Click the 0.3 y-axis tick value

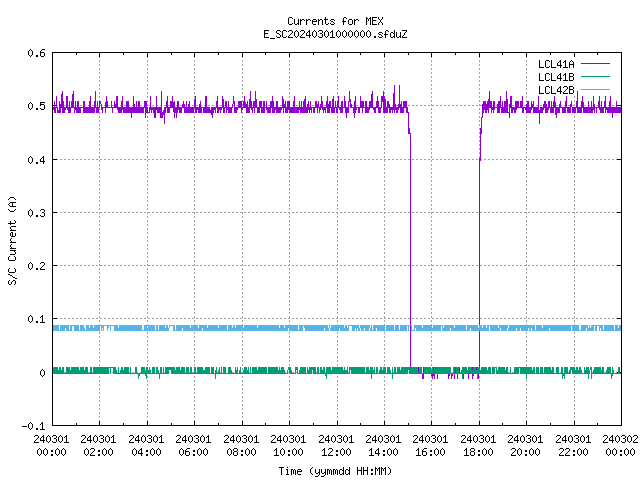(36, 213)
